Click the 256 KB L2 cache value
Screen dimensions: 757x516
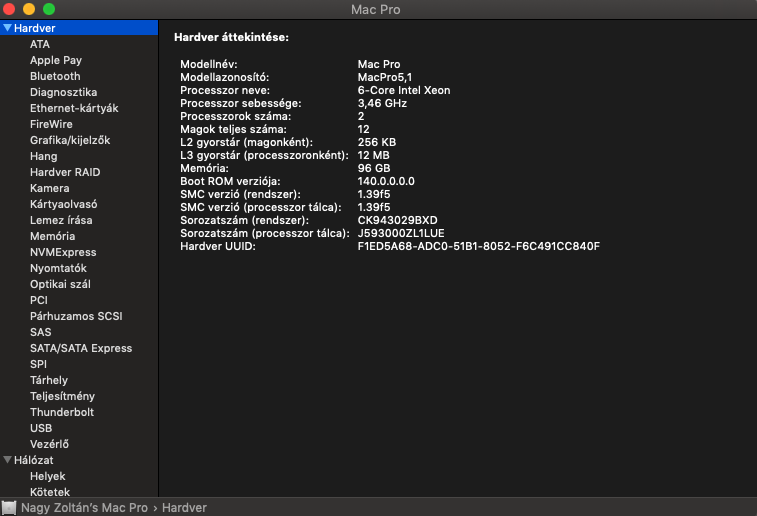coord(377,142)
